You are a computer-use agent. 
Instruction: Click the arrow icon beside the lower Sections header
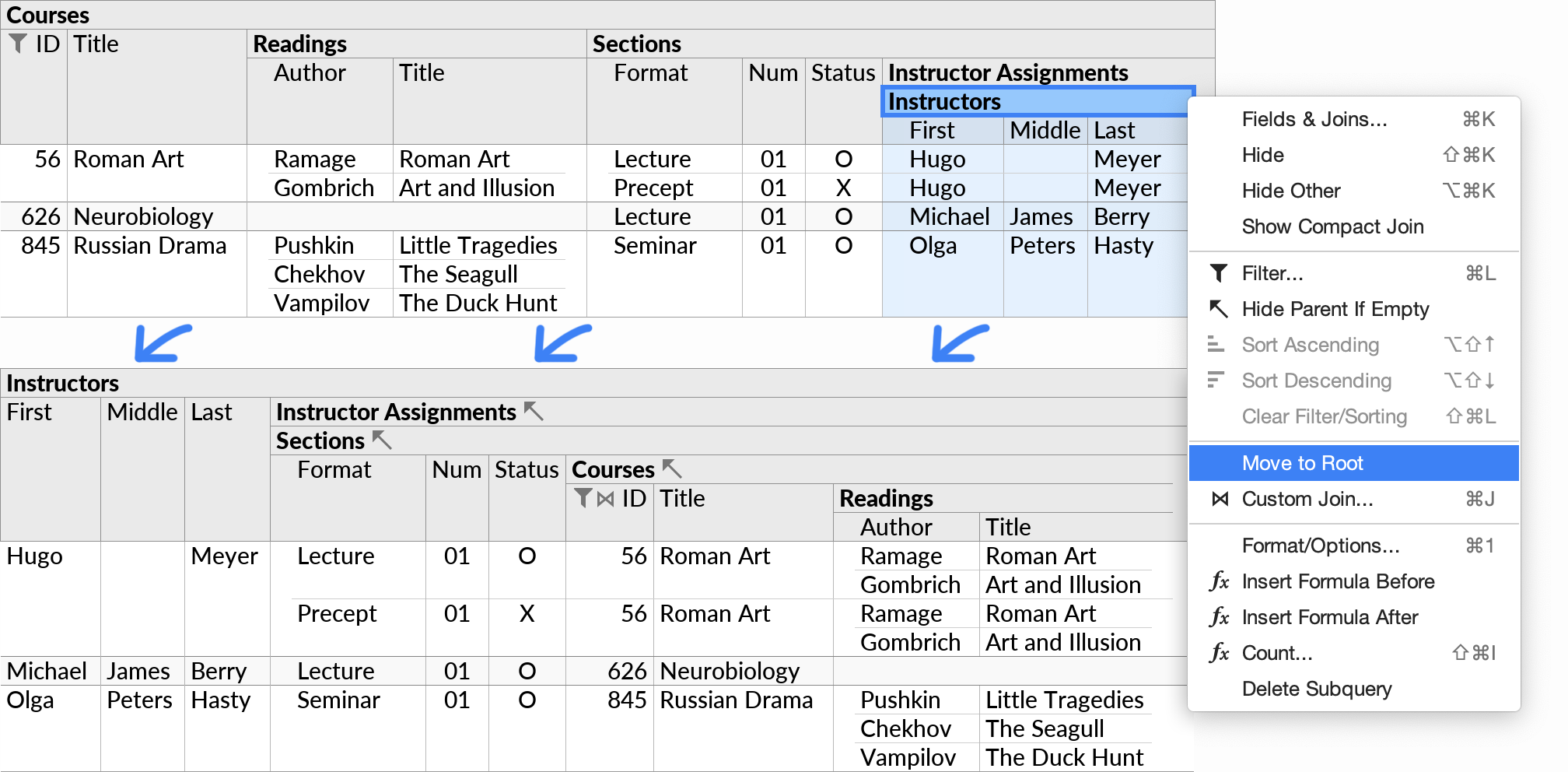[382, 440]
